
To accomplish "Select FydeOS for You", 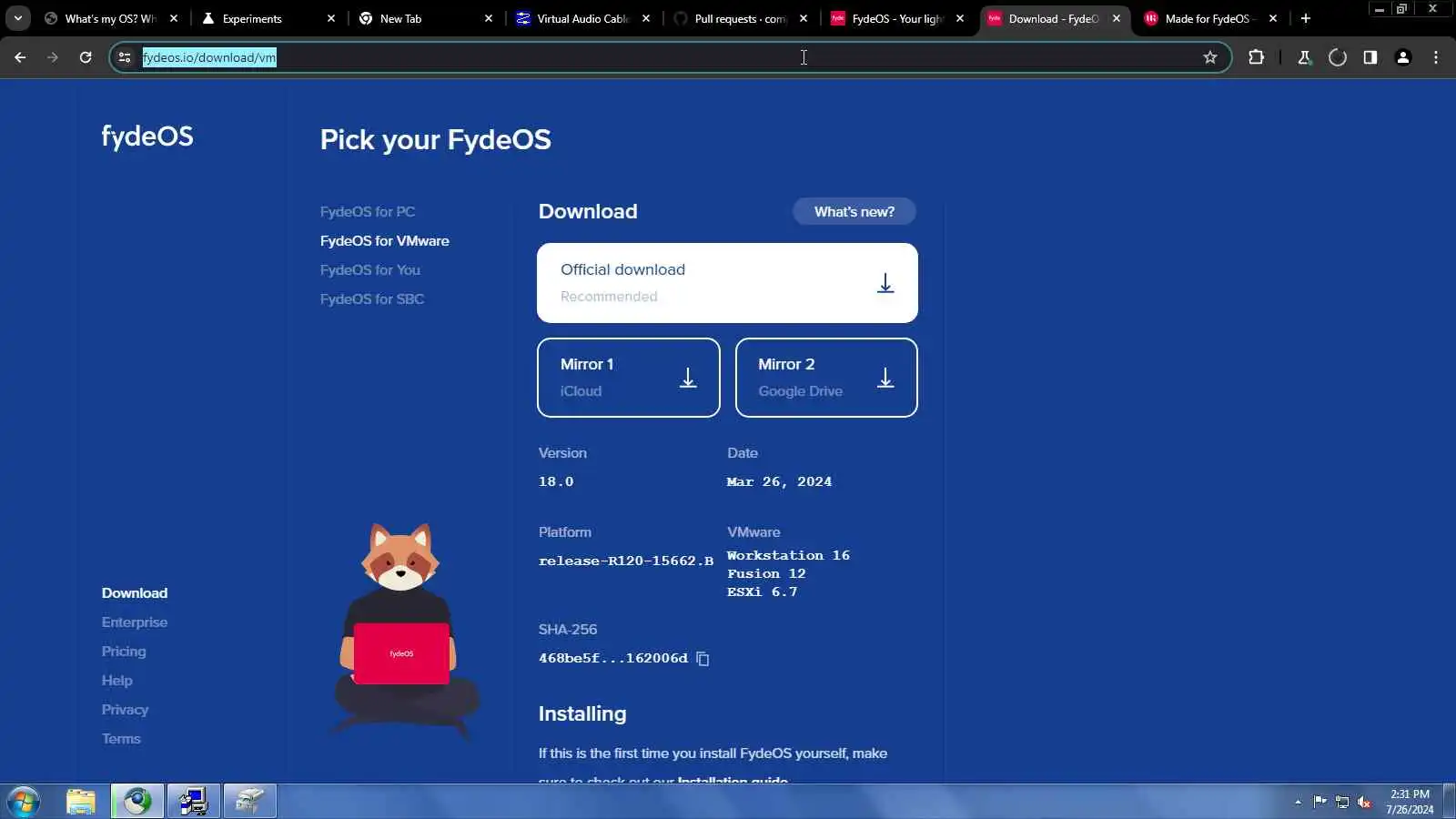I will click(370, 269).
